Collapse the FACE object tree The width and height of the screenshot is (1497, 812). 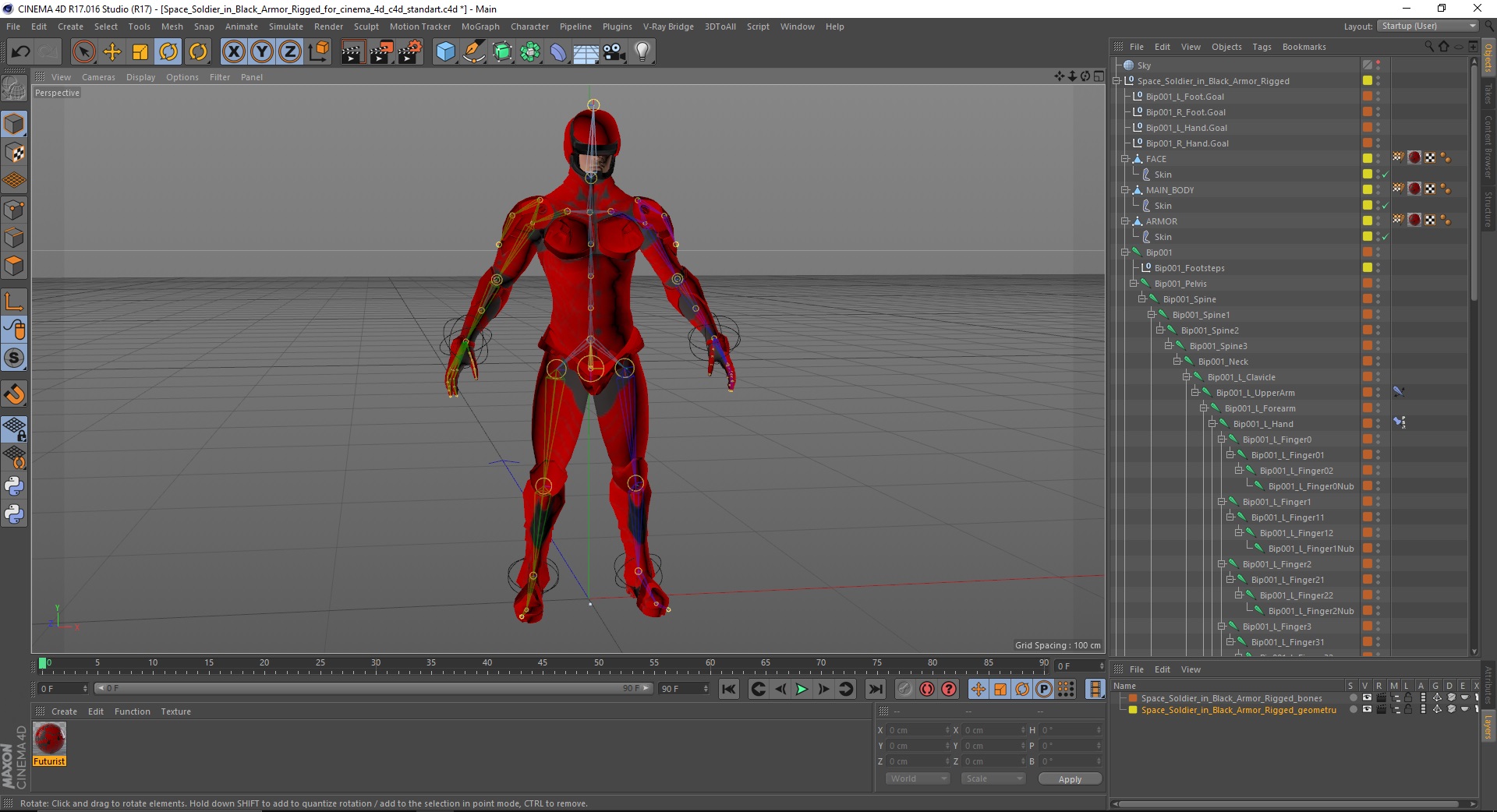(x=1125, y=159)
